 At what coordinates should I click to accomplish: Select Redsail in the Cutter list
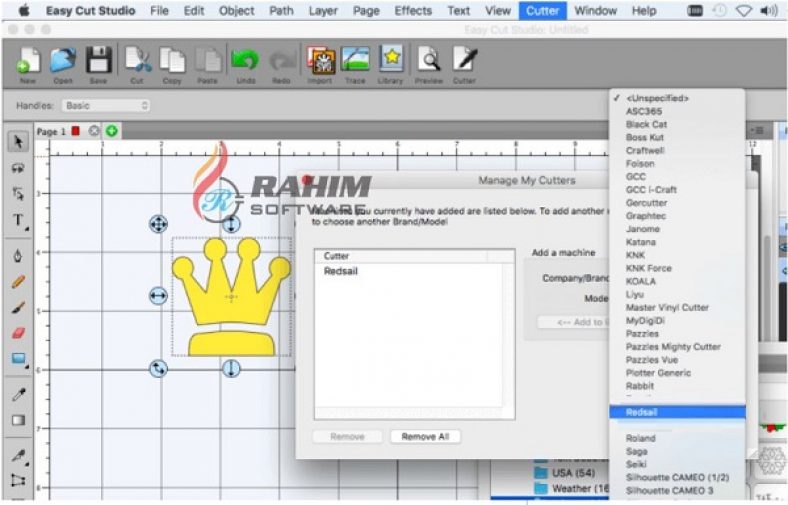342,272
